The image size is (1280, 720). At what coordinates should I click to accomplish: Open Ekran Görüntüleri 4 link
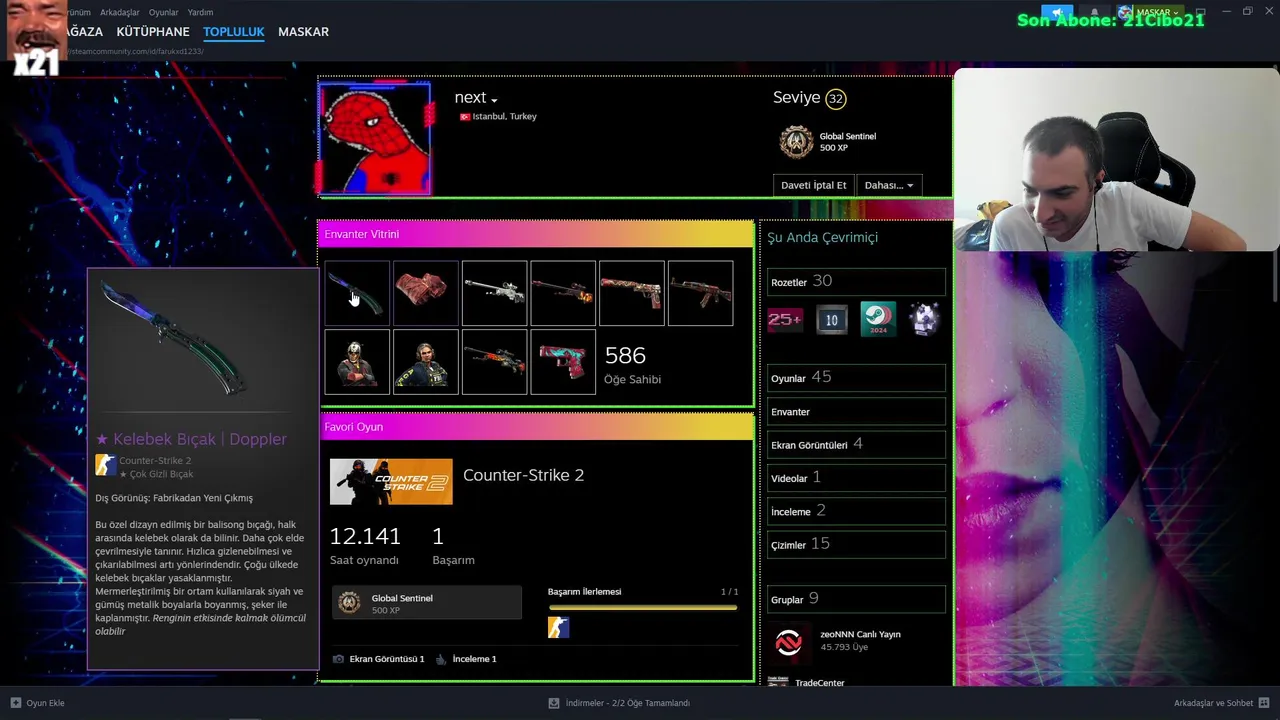pos(856,444)
